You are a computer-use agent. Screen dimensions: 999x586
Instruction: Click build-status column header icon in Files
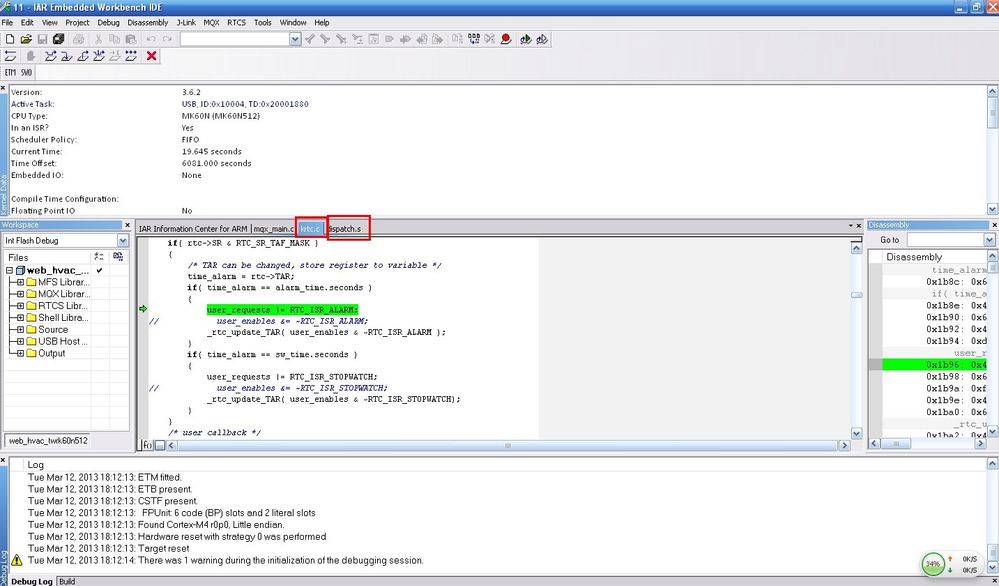[x=99, y=257]
